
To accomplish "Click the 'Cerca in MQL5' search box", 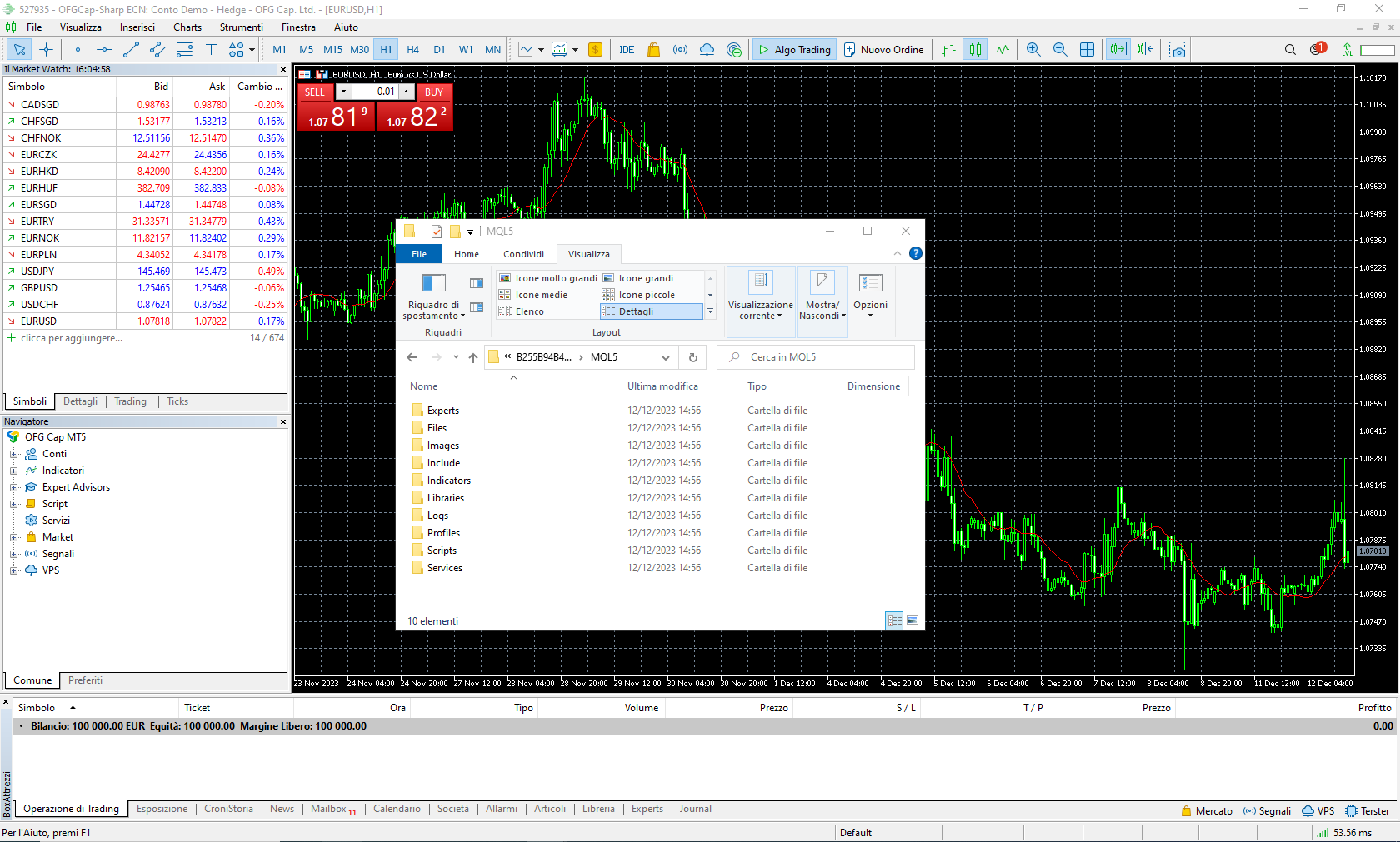I will click(x=815, y=357).
